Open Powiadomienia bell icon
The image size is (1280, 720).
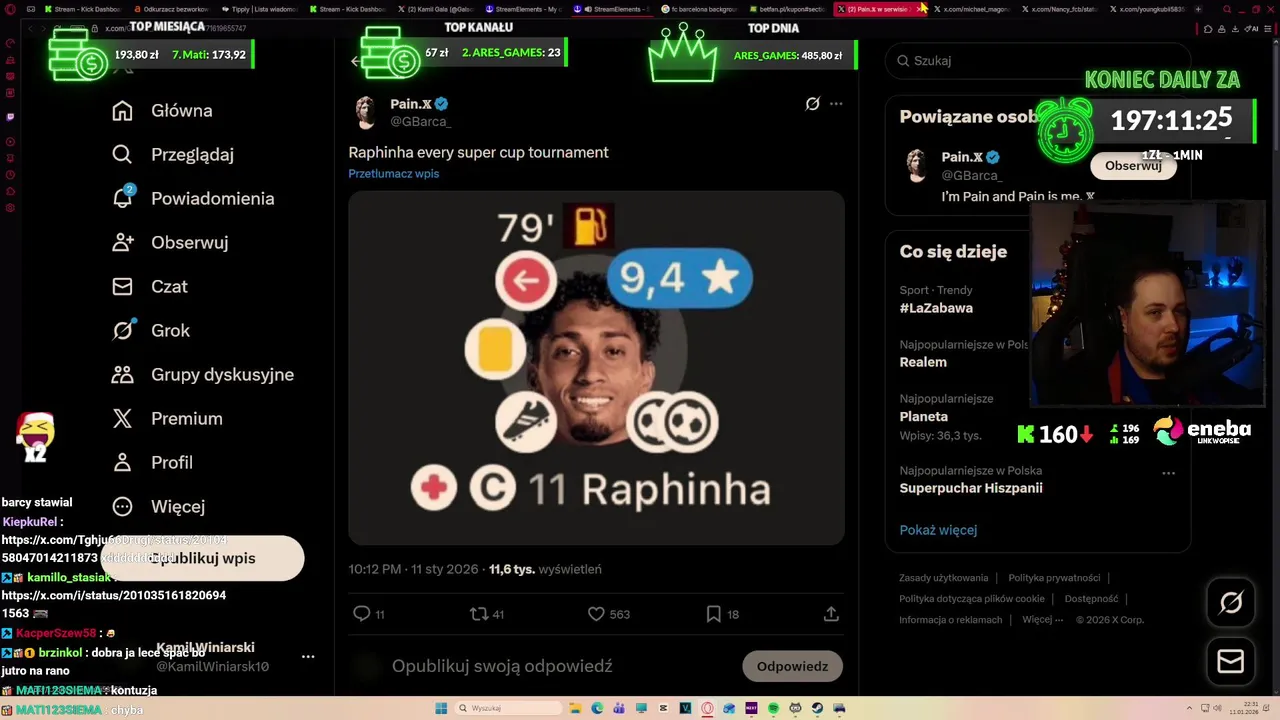[x=122, y=198]
